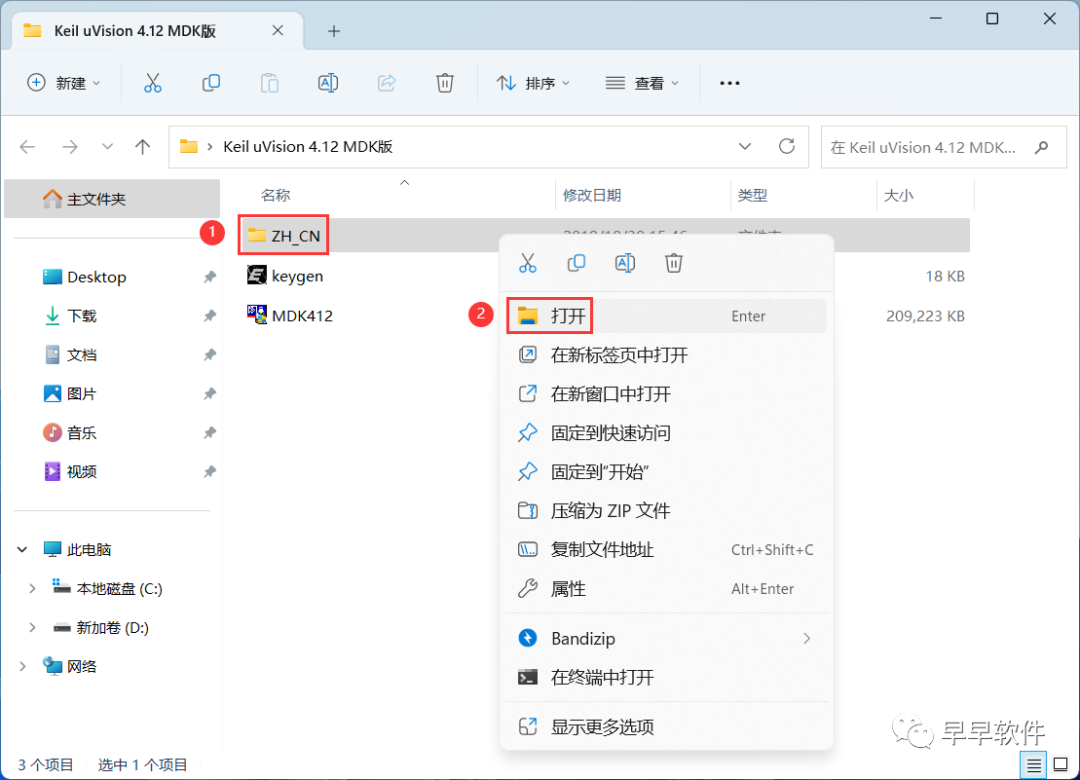Cut the selected file using toolbar
The height and width of the screenshot is (780, 1080).
tap(152, 83)
